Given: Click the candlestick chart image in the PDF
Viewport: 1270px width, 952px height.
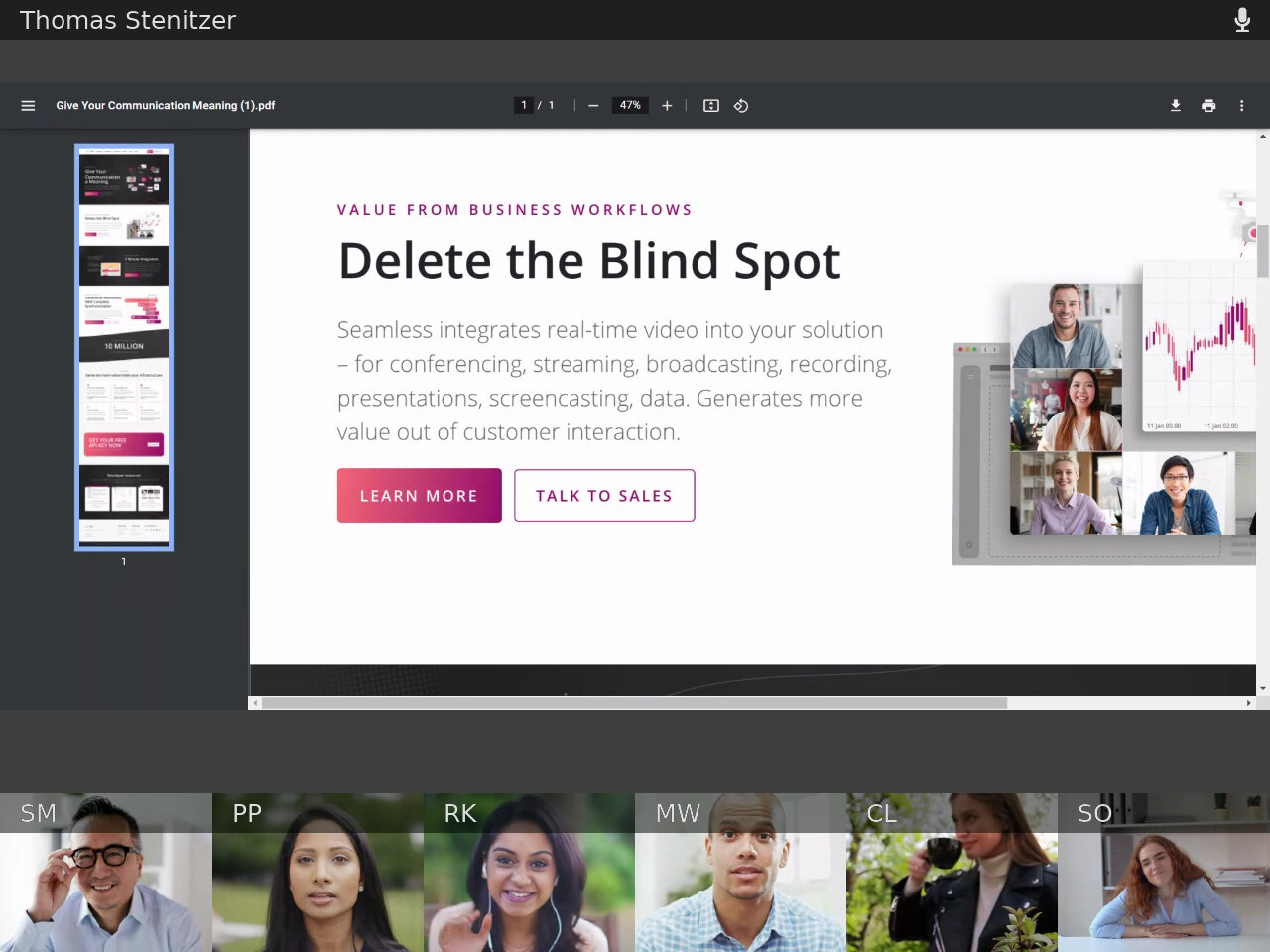Looking at the screenshot, I should [1199, 347].
